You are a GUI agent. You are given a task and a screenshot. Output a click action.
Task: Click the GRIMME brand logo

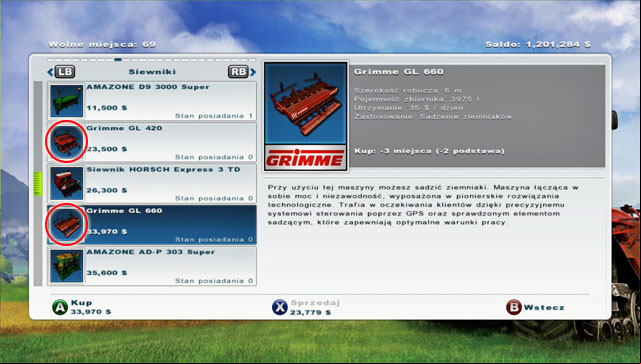(x=306, y=158)
